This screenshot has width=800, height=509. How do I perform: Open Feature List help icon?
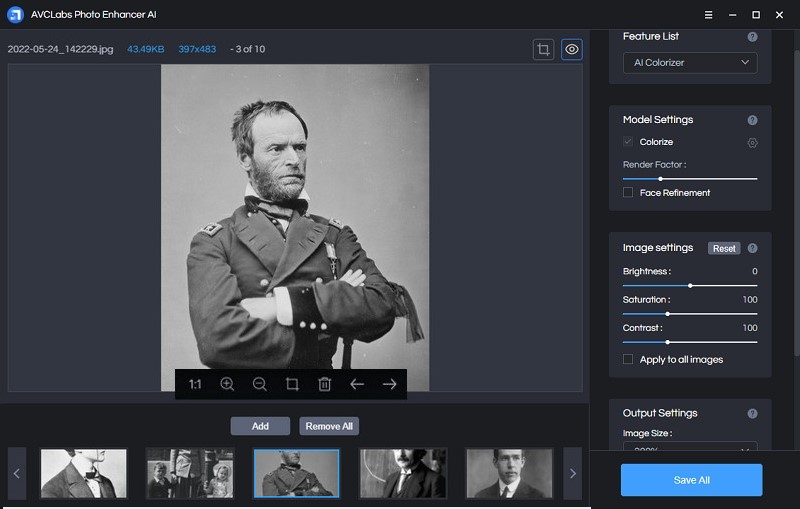(x=752, y=37)
